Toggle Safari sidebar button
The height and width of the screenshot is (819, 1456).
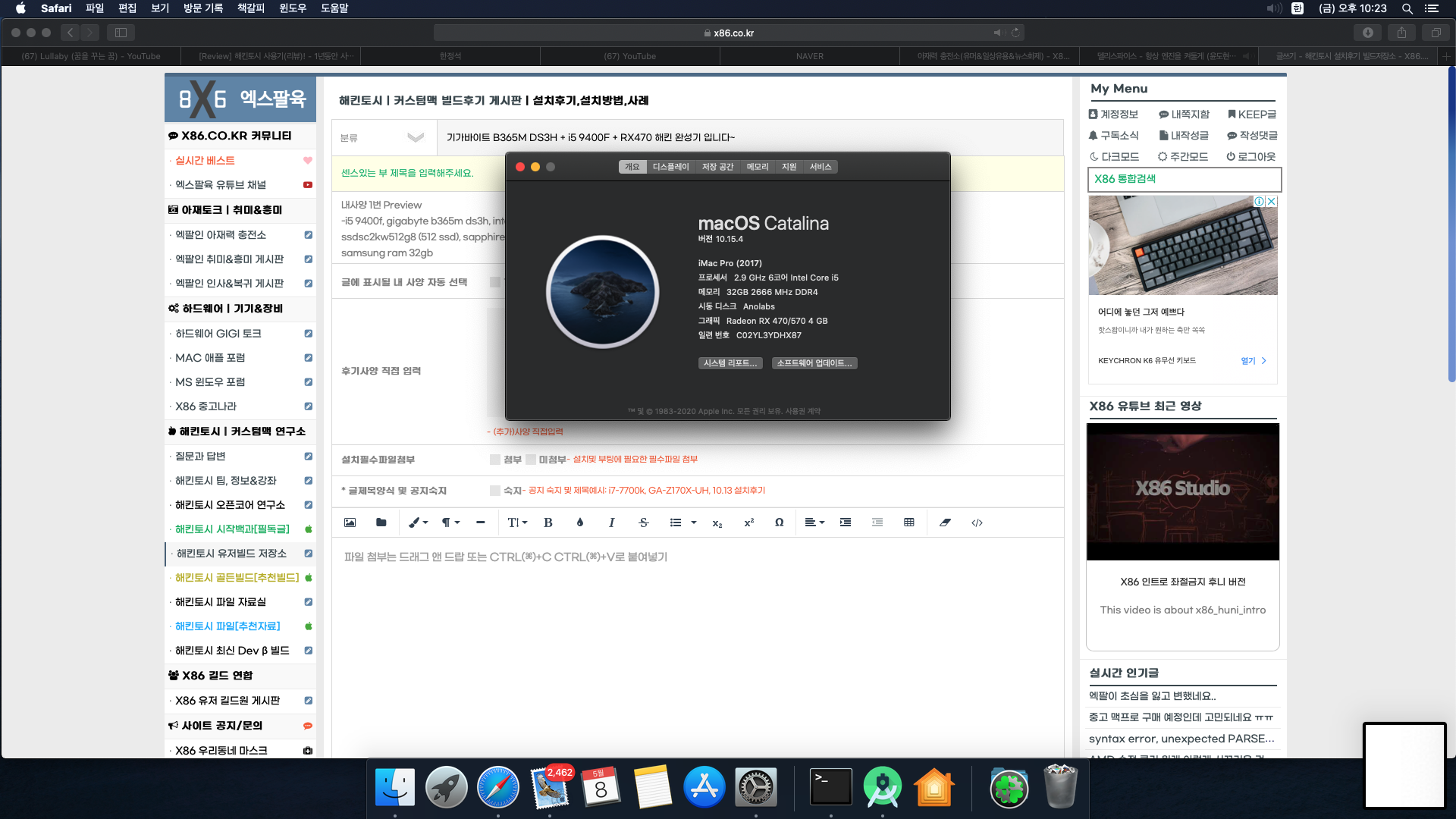click(121, 33)
